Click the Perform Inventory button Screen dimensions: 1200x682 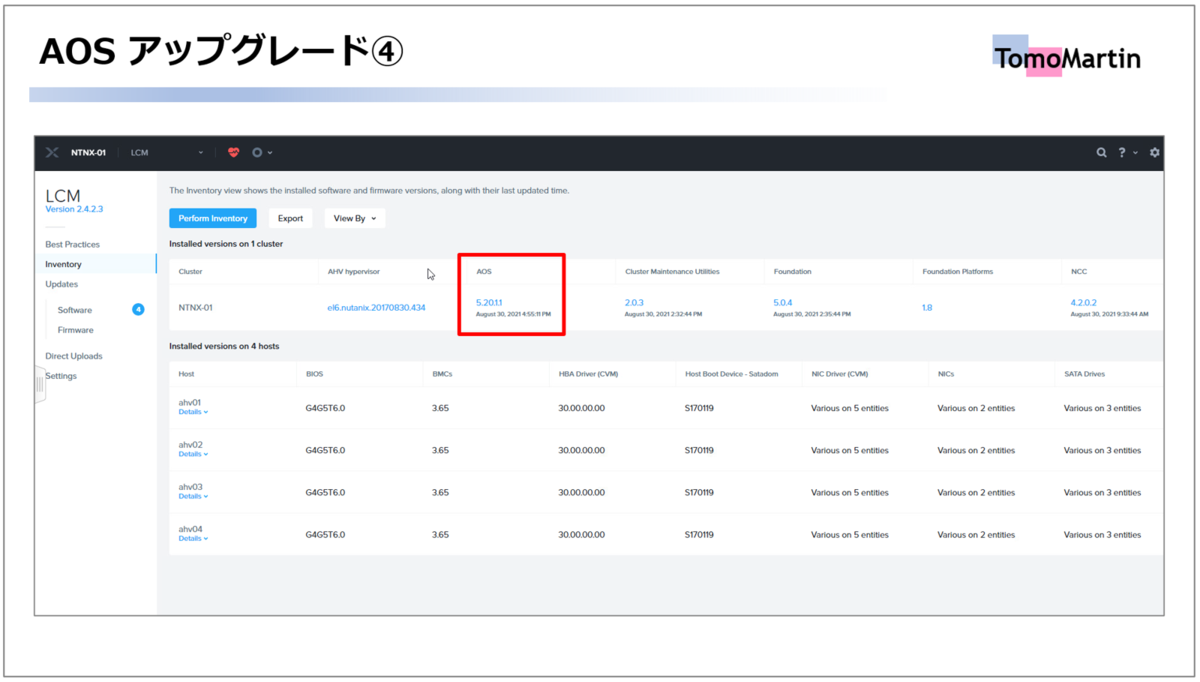tap(213, 218)
